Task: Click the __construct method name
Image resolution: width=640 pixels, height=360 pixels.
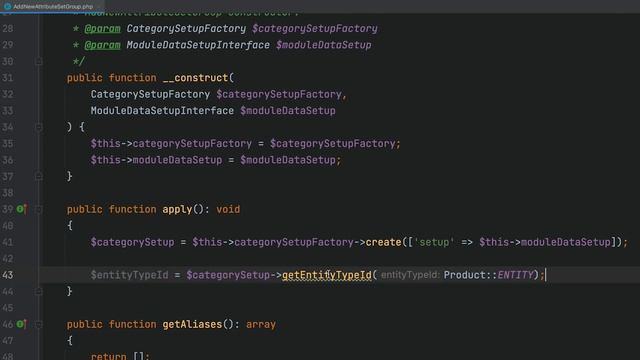Action: (196, 78)
